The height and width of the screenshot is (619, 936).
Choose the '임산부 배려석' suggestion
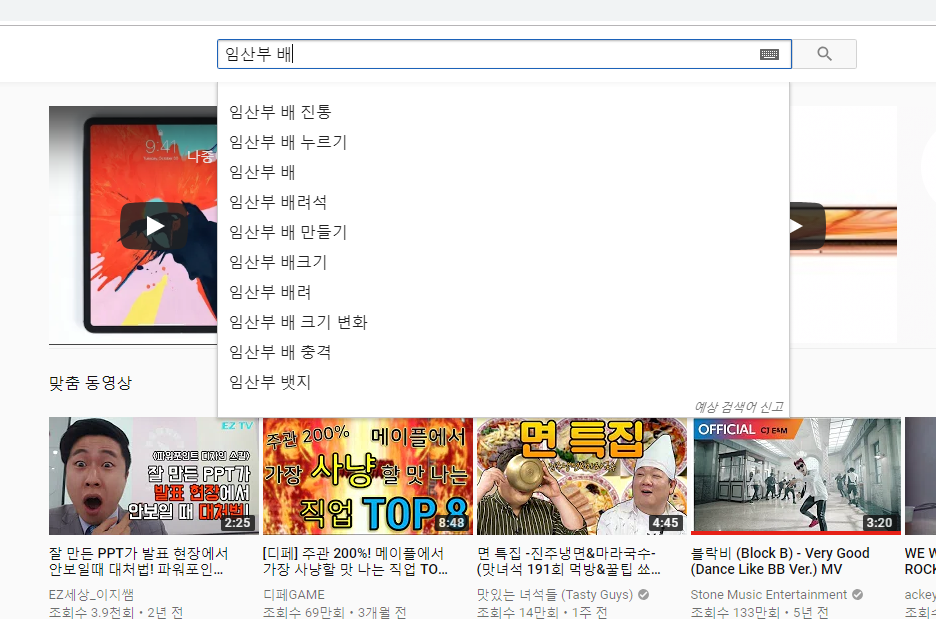(x=278, y=202)
